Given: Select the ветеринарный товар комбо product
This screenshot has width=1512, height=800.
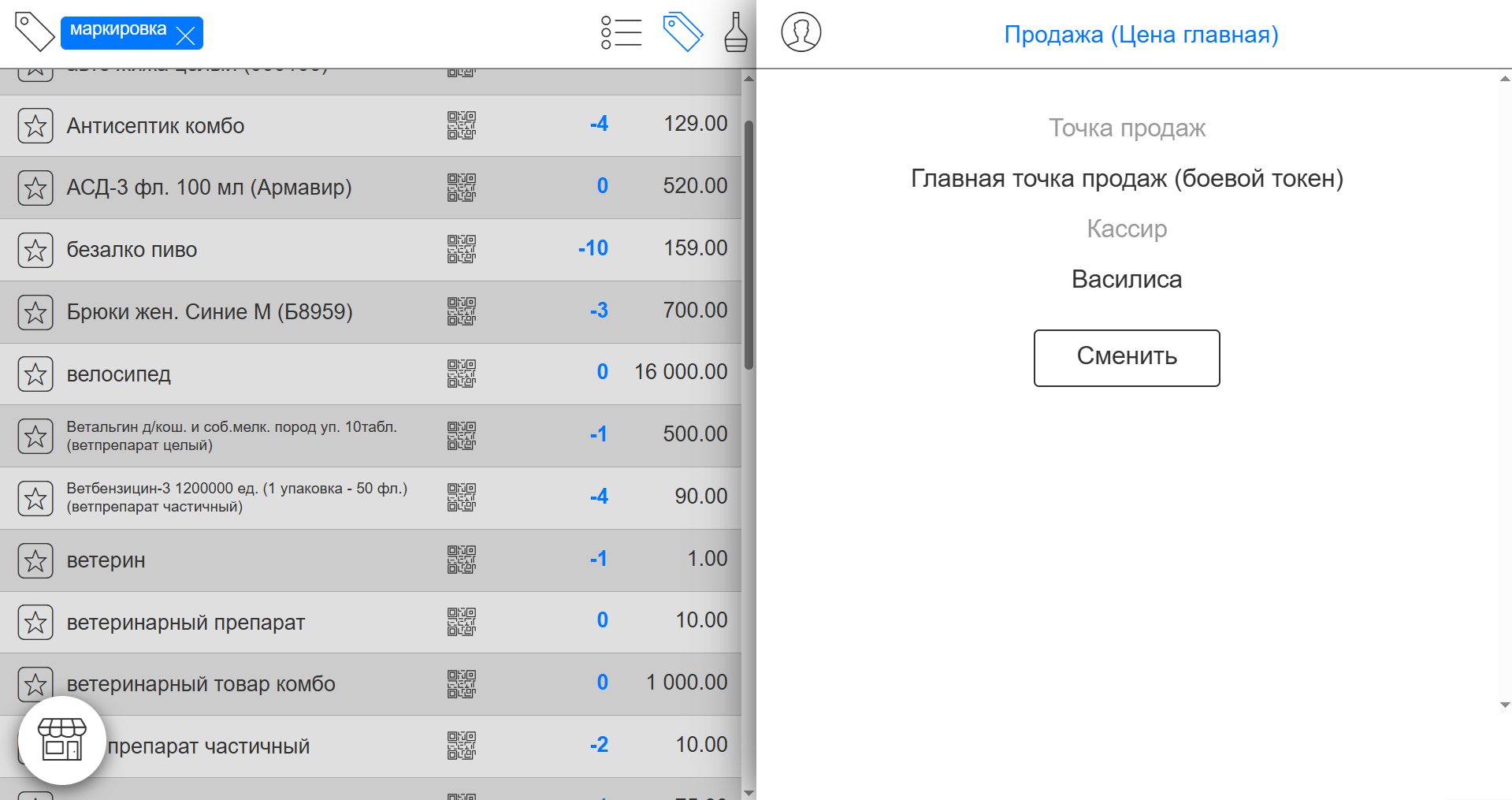Looking at the screenshot, I should [201, 684].
